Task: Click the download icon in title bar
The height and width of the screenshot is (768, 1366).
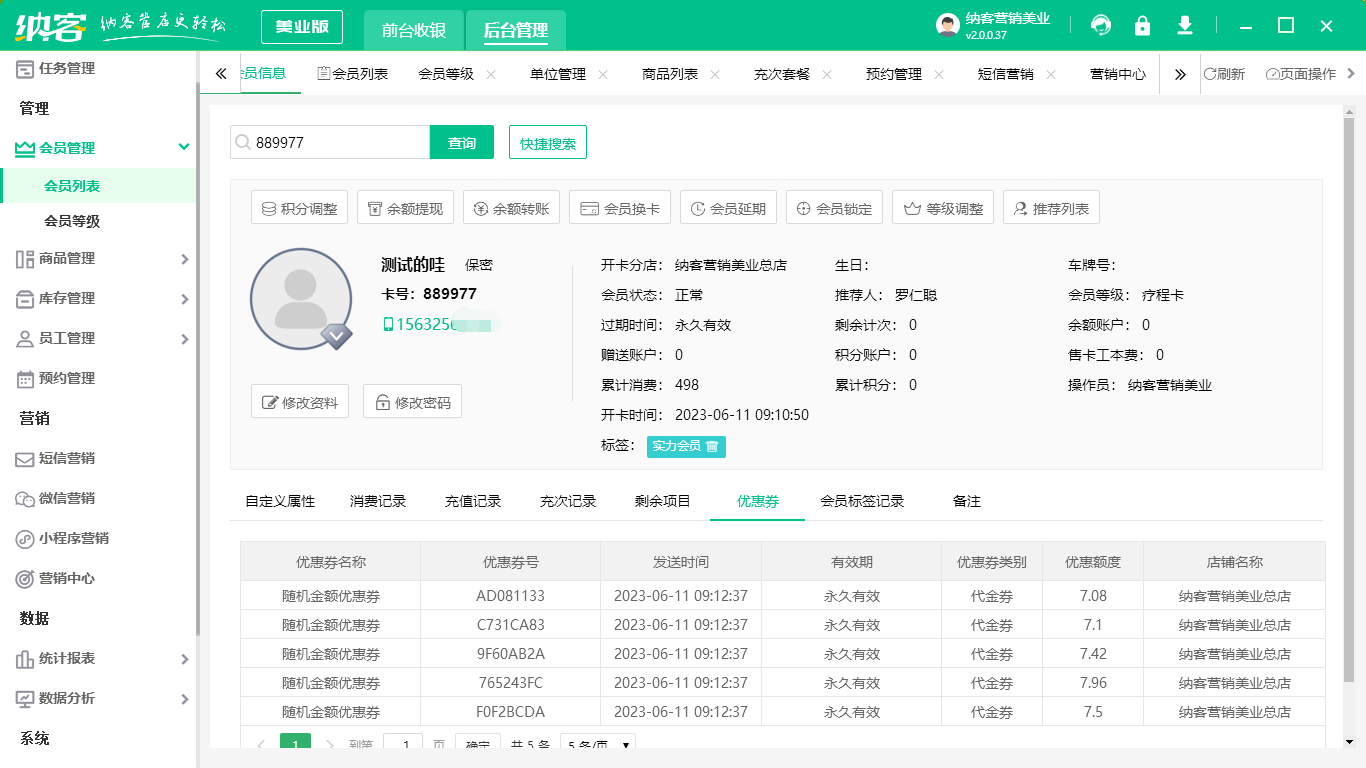Action: pyautogui.click(x=1184, y=25)
